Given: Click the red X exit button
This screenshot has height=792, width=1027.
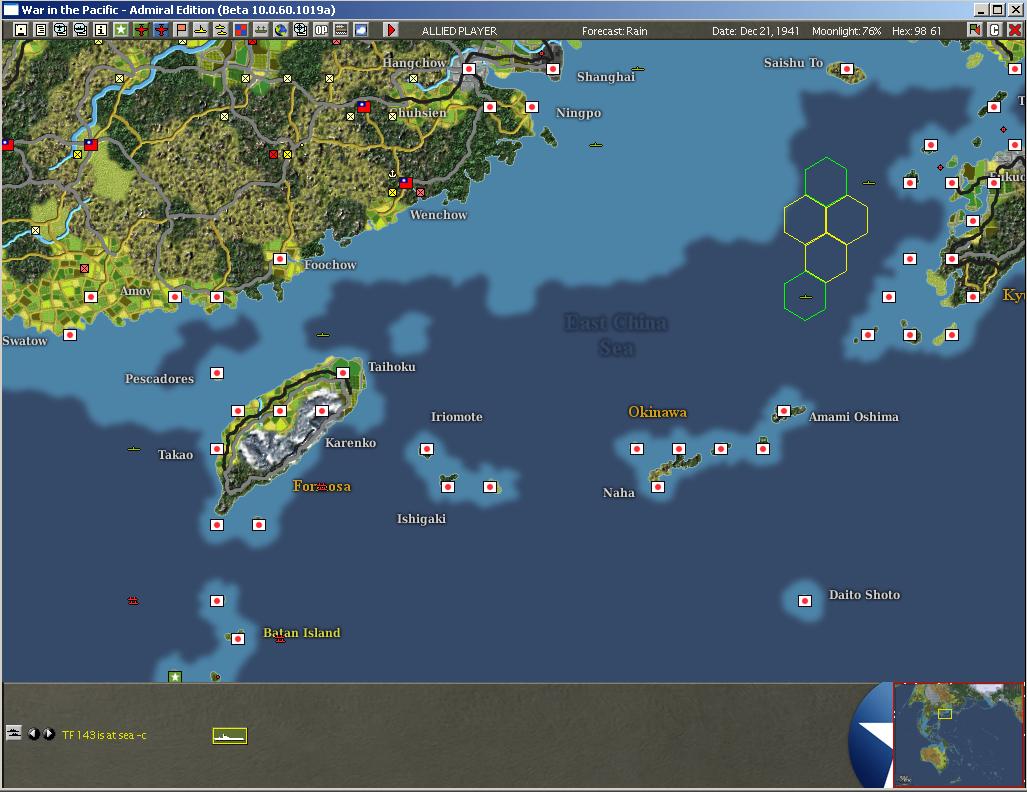Looking at the screenshot, I should [1015, 30].
